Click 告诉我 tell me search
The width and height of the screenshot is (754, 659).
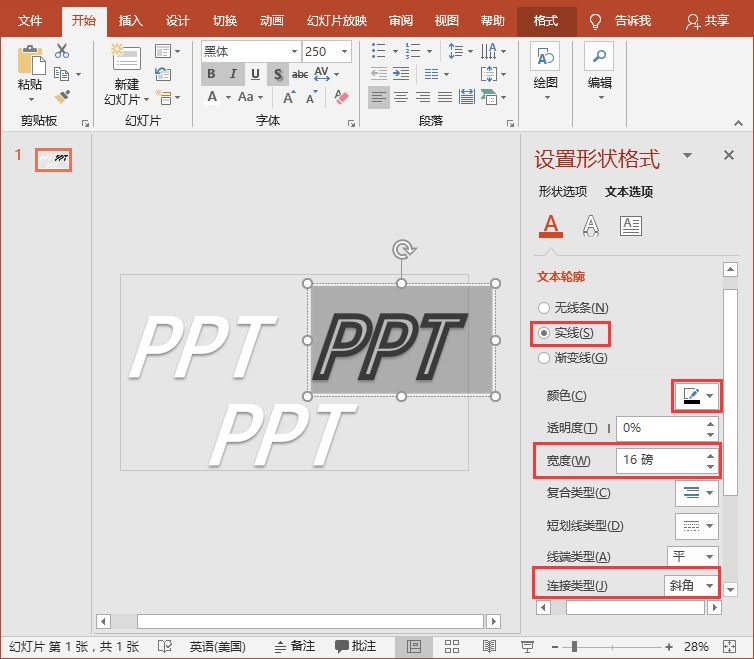point(620,21)
